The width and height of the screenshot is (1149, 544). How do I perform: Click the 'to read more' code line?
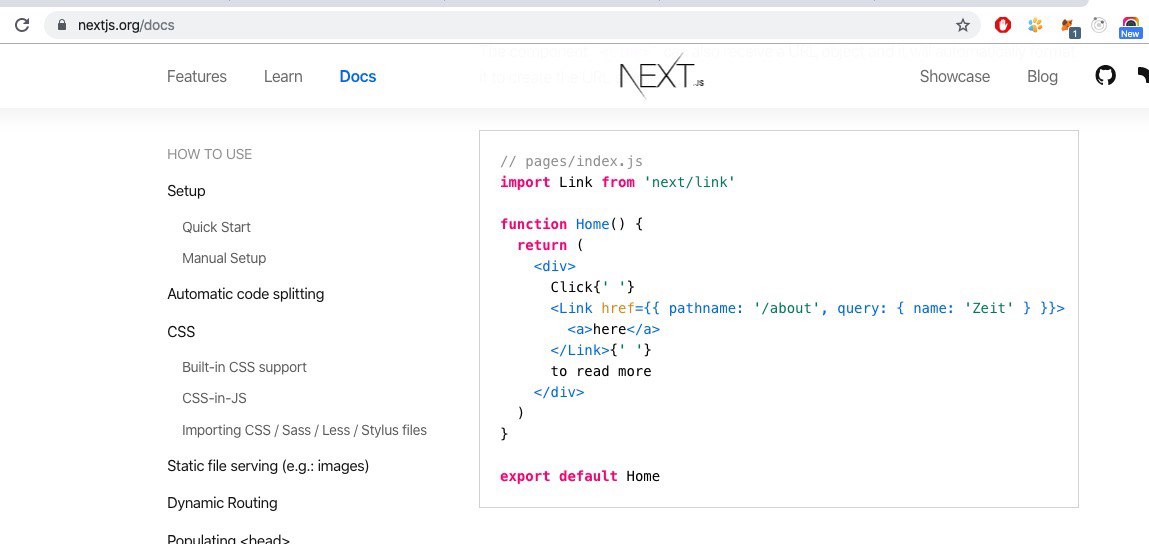click(601, 371)
